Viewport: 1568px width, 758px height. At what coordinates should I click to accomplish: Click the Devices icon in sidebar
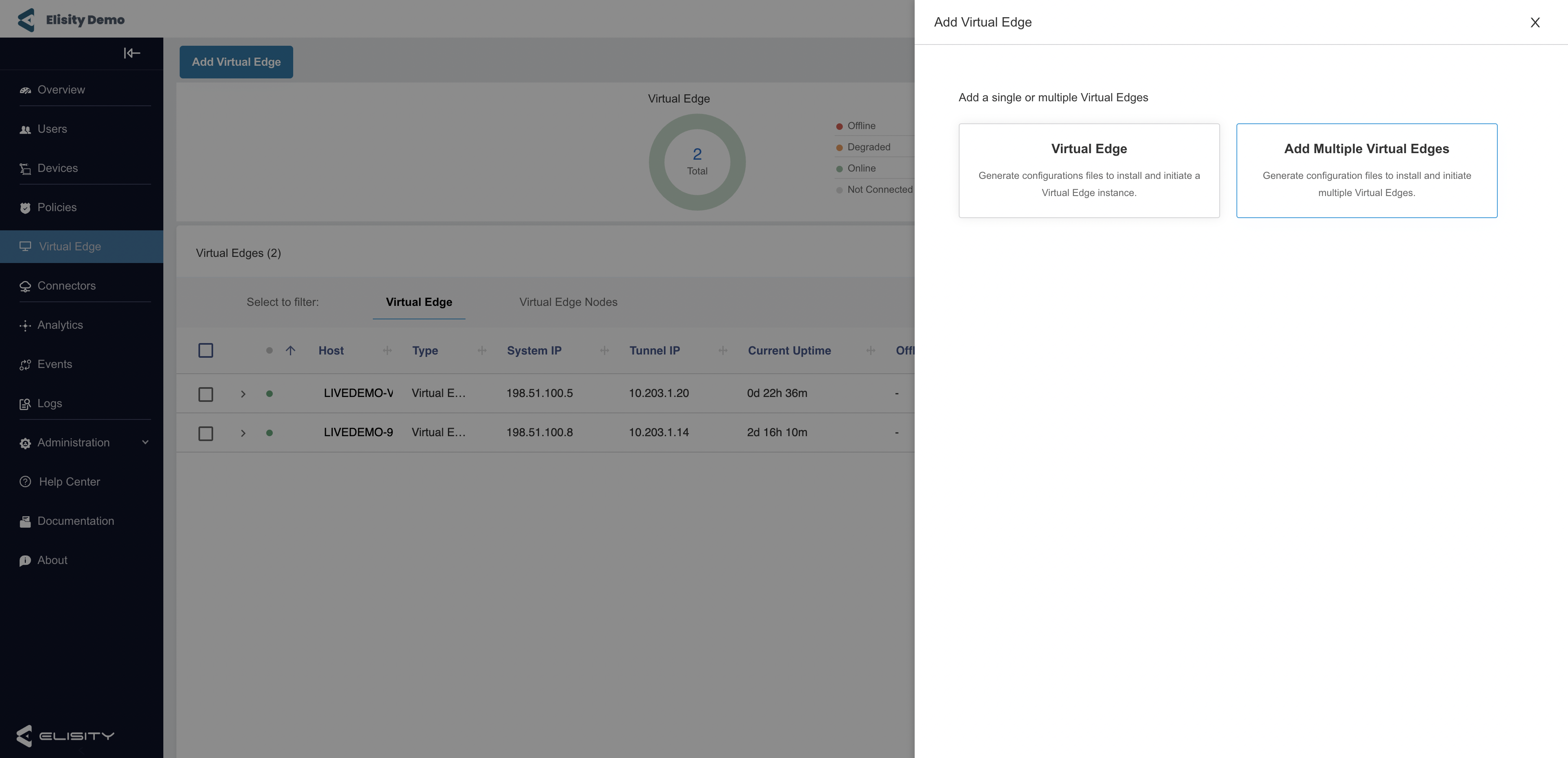25,169
